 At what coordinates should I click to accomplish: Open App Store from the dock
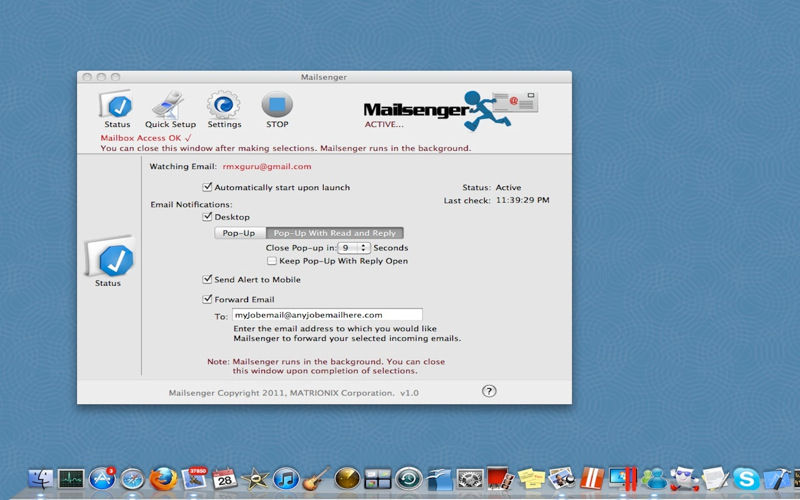102,479
